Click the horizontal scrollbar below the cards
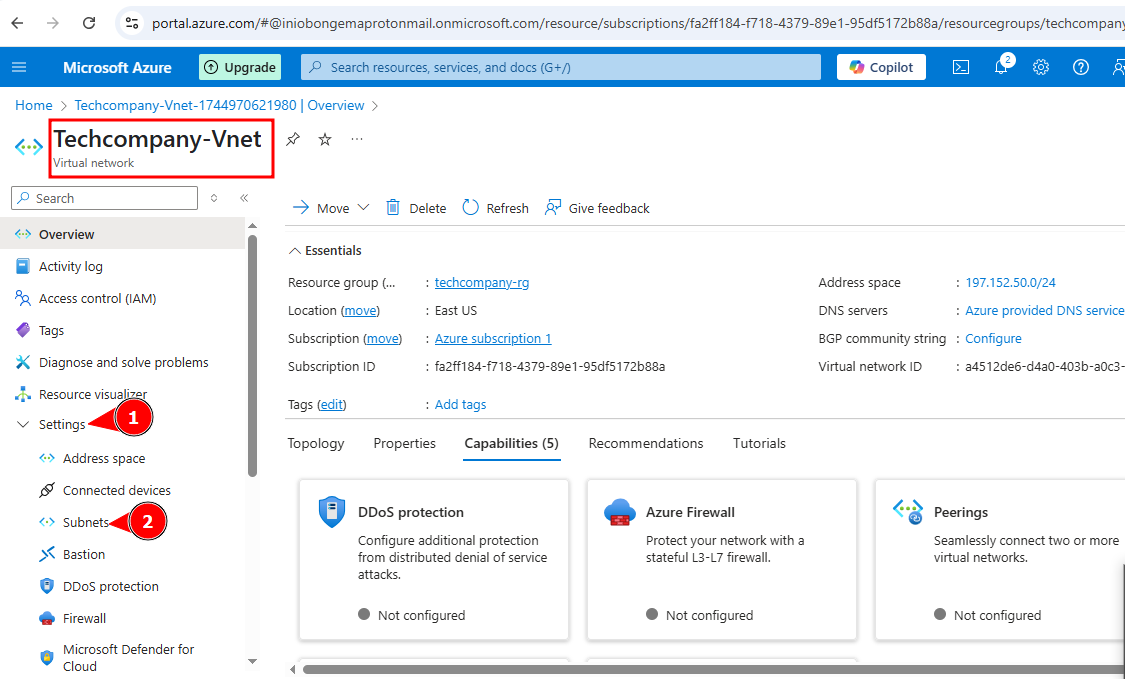The image size is (1125, 679). tap(714, 670)
